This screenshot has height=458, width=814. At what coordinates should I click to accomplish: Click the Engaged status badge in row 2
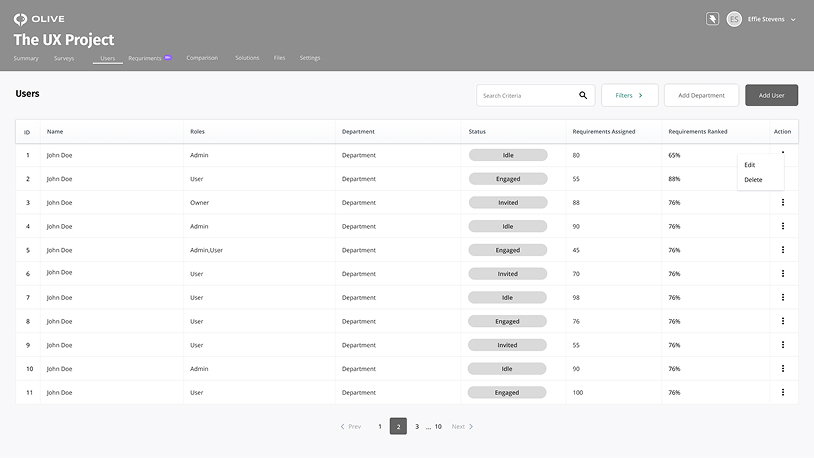(x=508, y=179)
